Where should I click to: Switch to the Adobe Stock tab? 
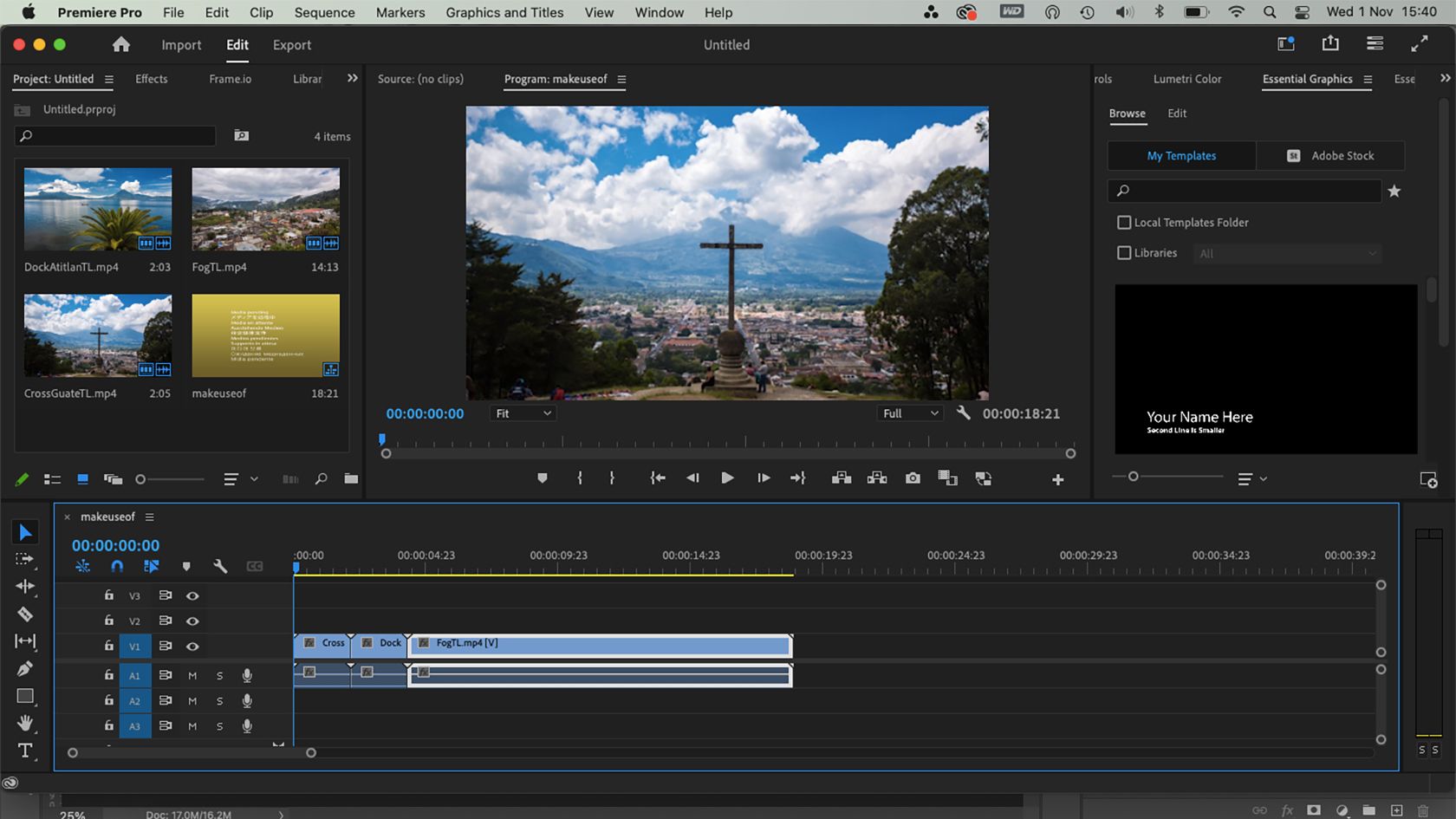[x=1330, y=156]
